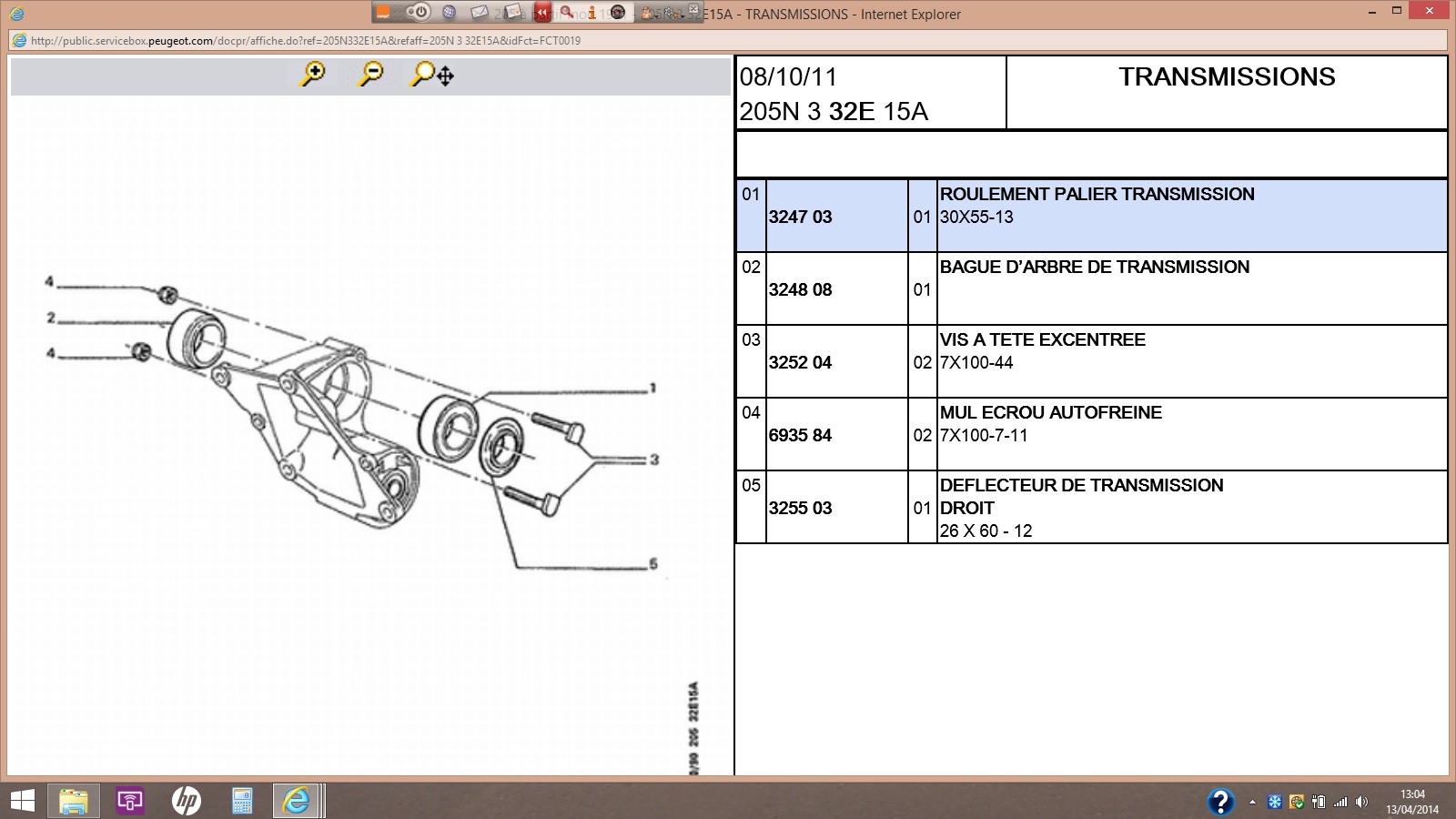Select the ROULEMENT PALIER TRANSMISSION row
The width and height of the screenshot is (1456, 819).
[1097, 194]
